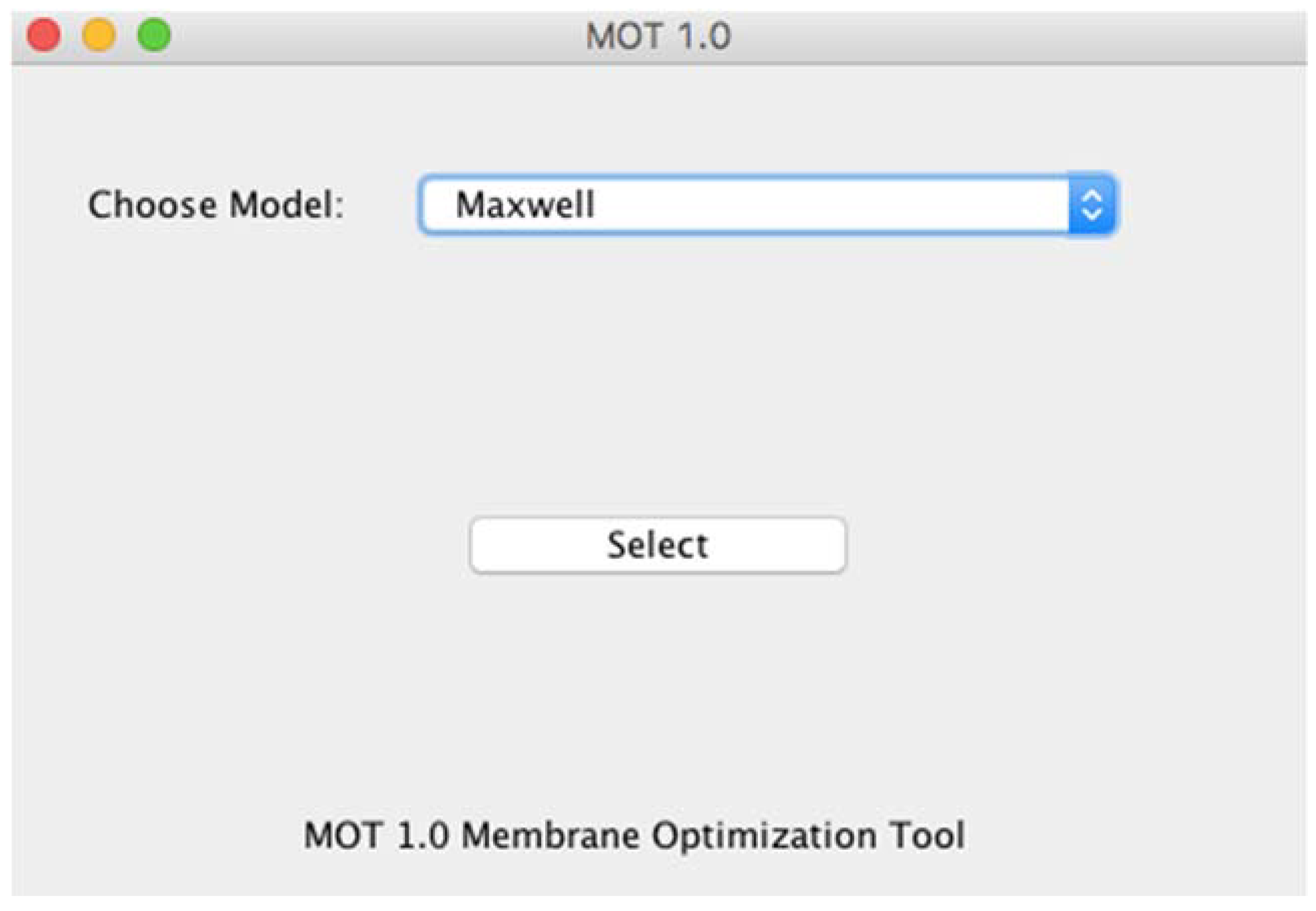Click empty title bar area right of MOT 1.0
Viewport: 1316px width, 911px height.
999,36
